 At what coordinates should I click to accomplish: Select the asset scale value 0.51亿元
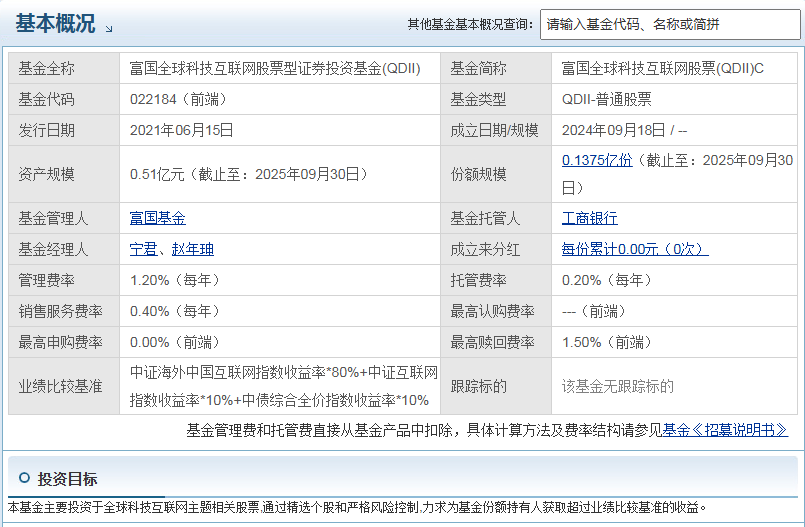point(157,174)
